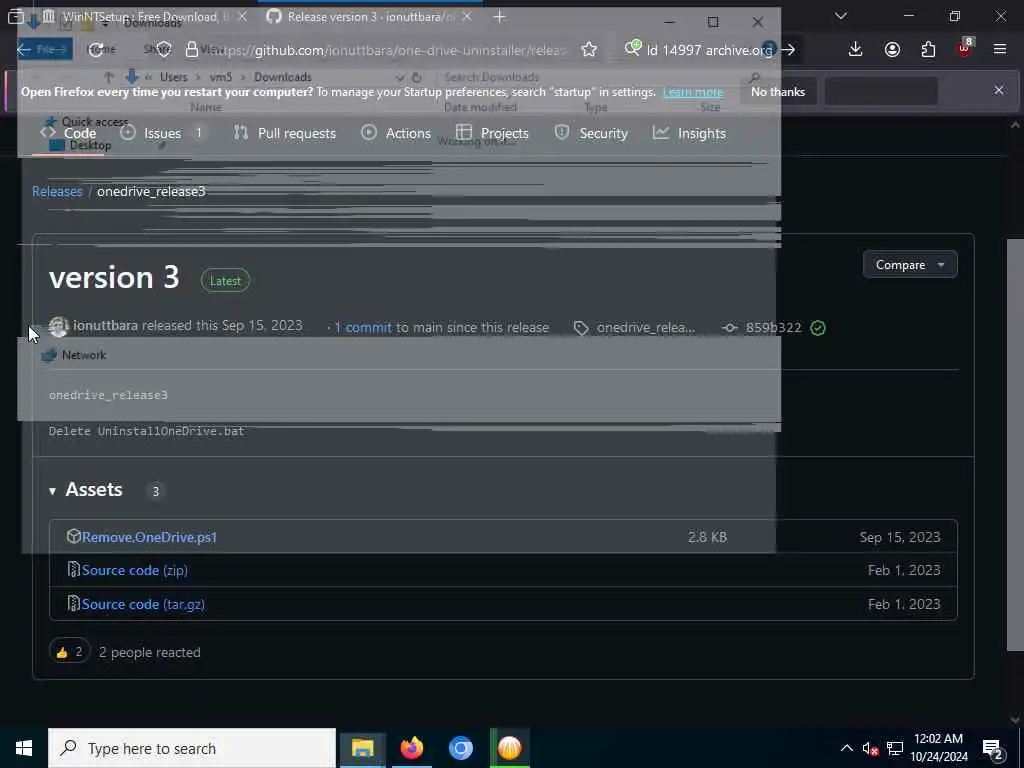Click ionuttbara avatar image
1024x768 pixels.
click(59, 327)
